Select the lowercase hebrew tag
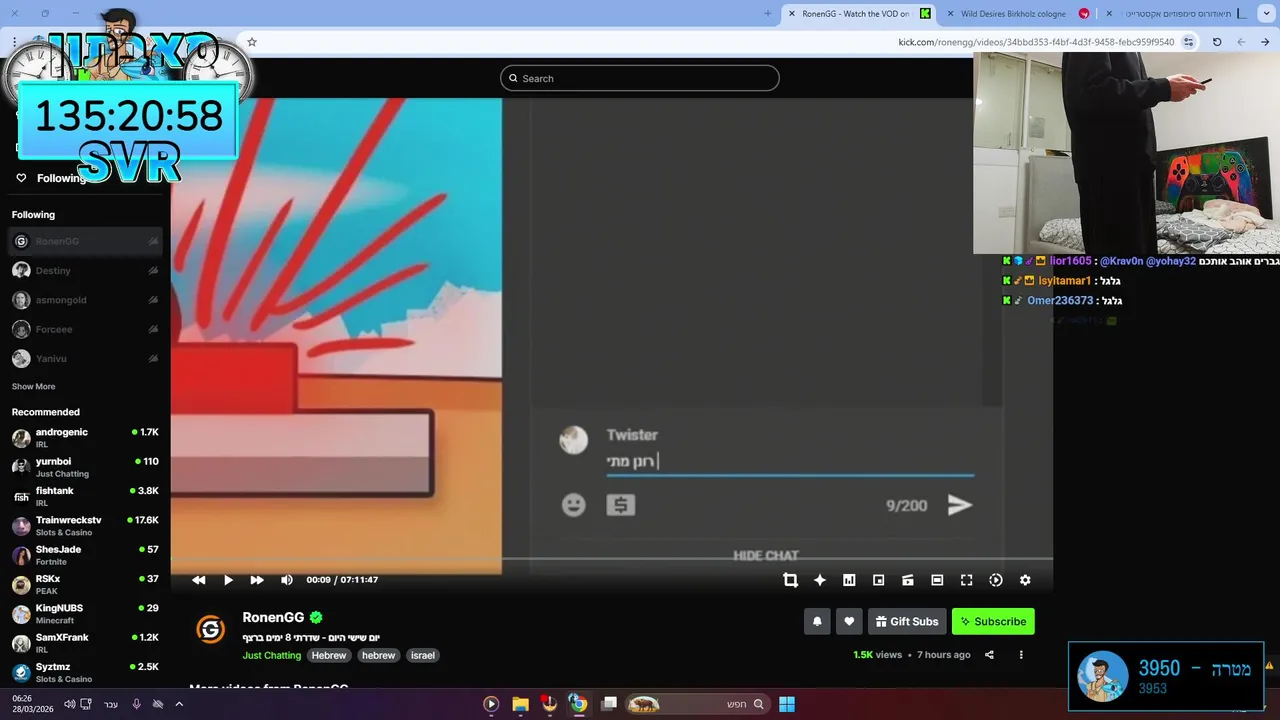Image resolution: width=1280 pixels, height=720 pixels. (379, 656)
